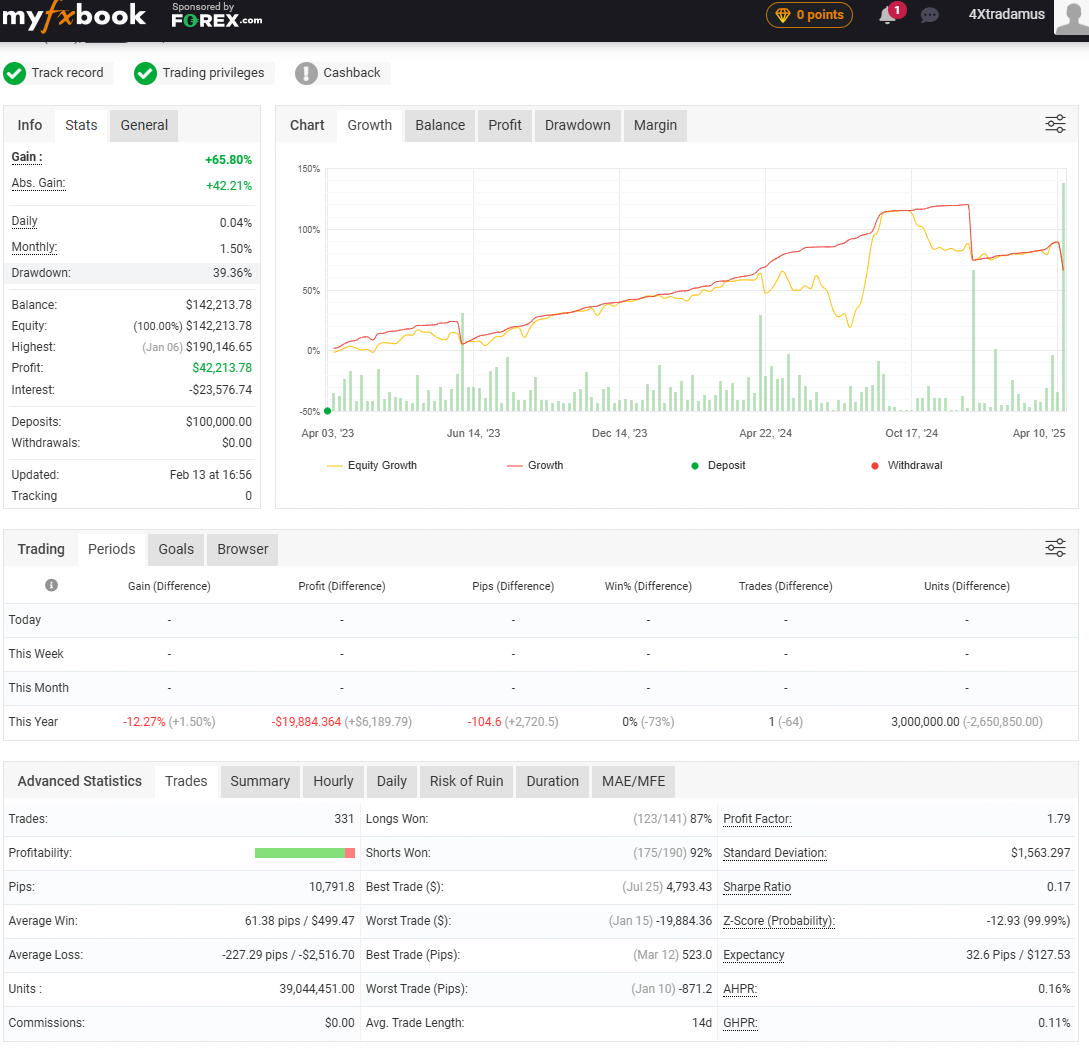Screen dimensions: 1089x1053
Task: Click the Drawdown 39.36% row
Action: point(132,273)
